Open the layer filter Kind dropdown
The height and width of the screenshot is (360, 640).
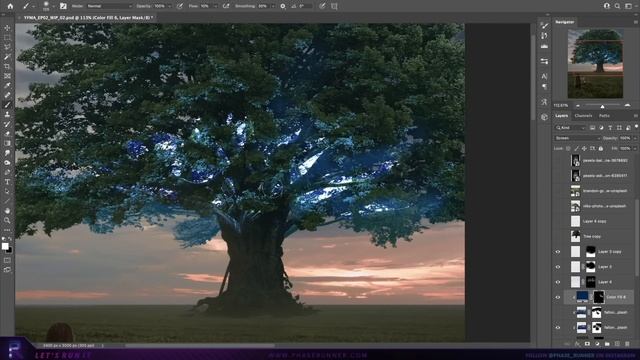(x=570, y=128)
